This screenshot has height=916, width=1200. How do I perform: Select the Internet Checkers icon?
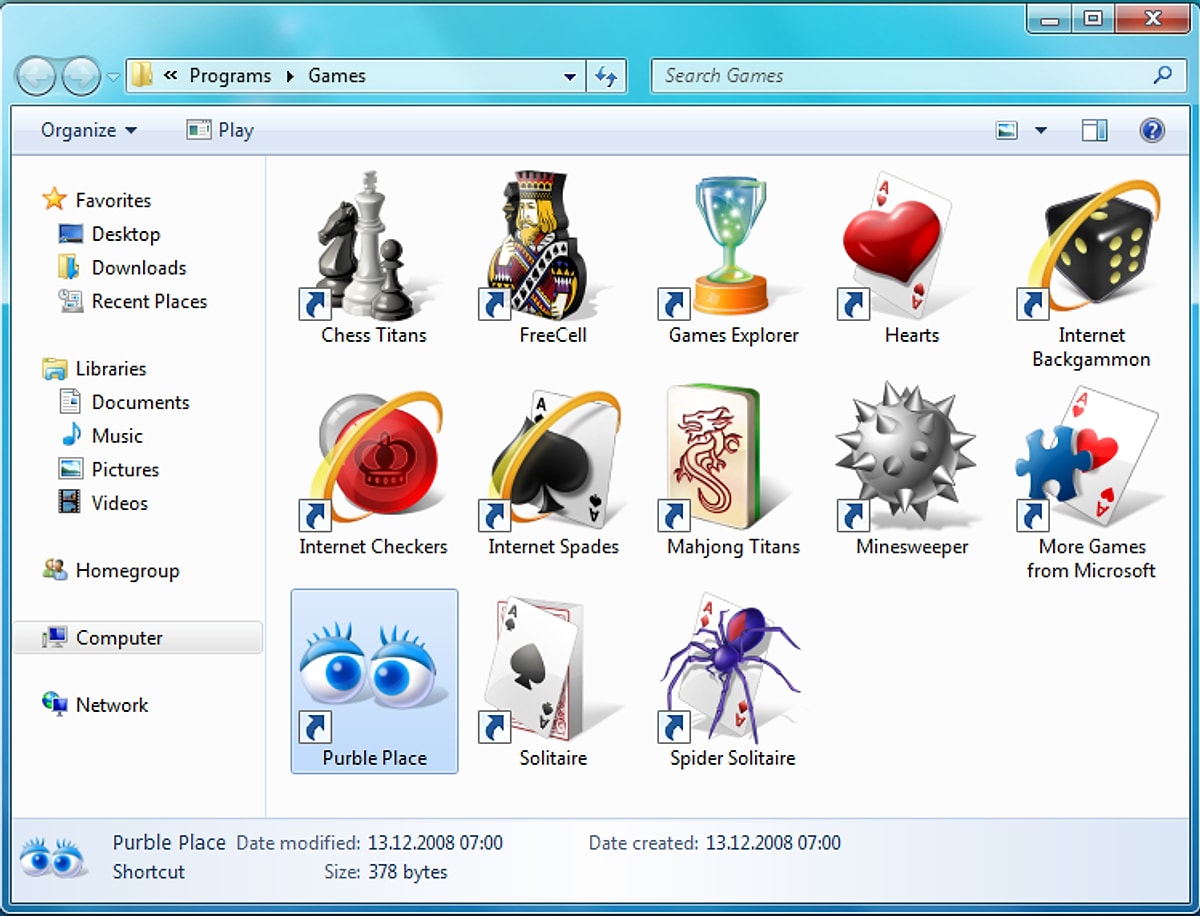(x=371, y=458)
